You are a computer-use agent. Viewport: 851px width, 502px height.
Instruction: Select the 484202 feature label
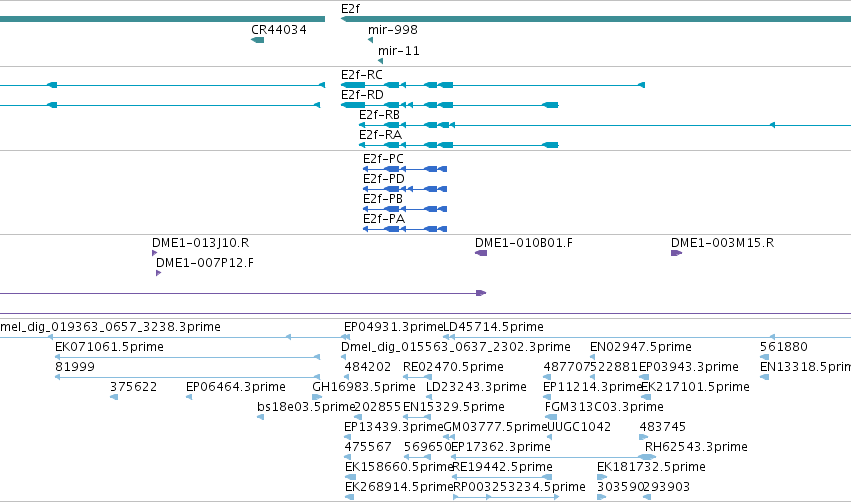367,367
